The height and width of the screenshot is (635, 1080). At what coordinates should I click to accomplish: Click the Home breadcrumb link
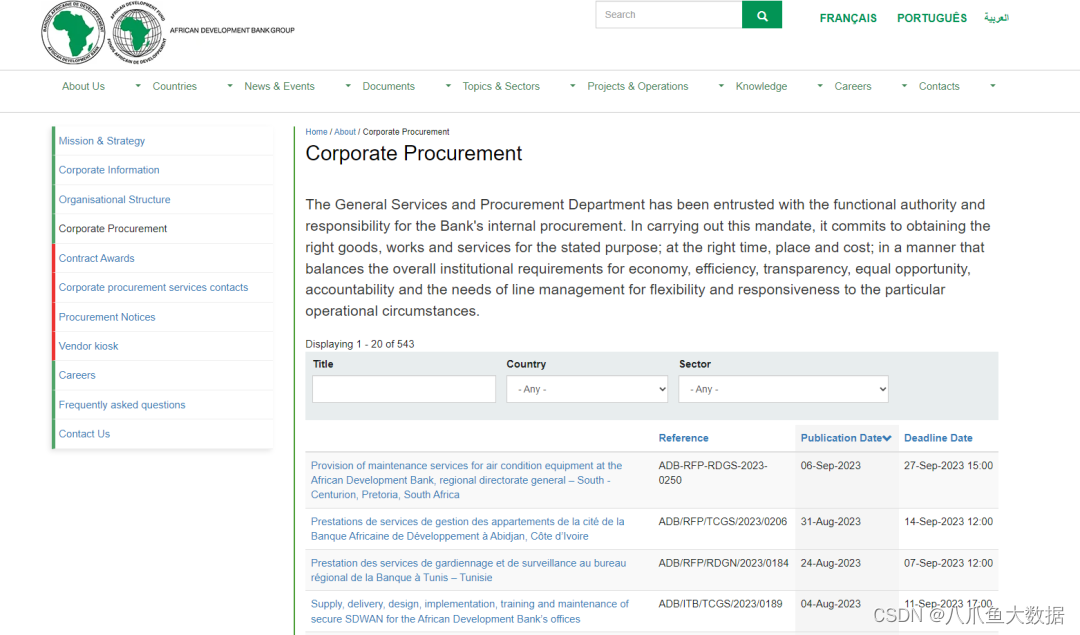click(316, 132)
